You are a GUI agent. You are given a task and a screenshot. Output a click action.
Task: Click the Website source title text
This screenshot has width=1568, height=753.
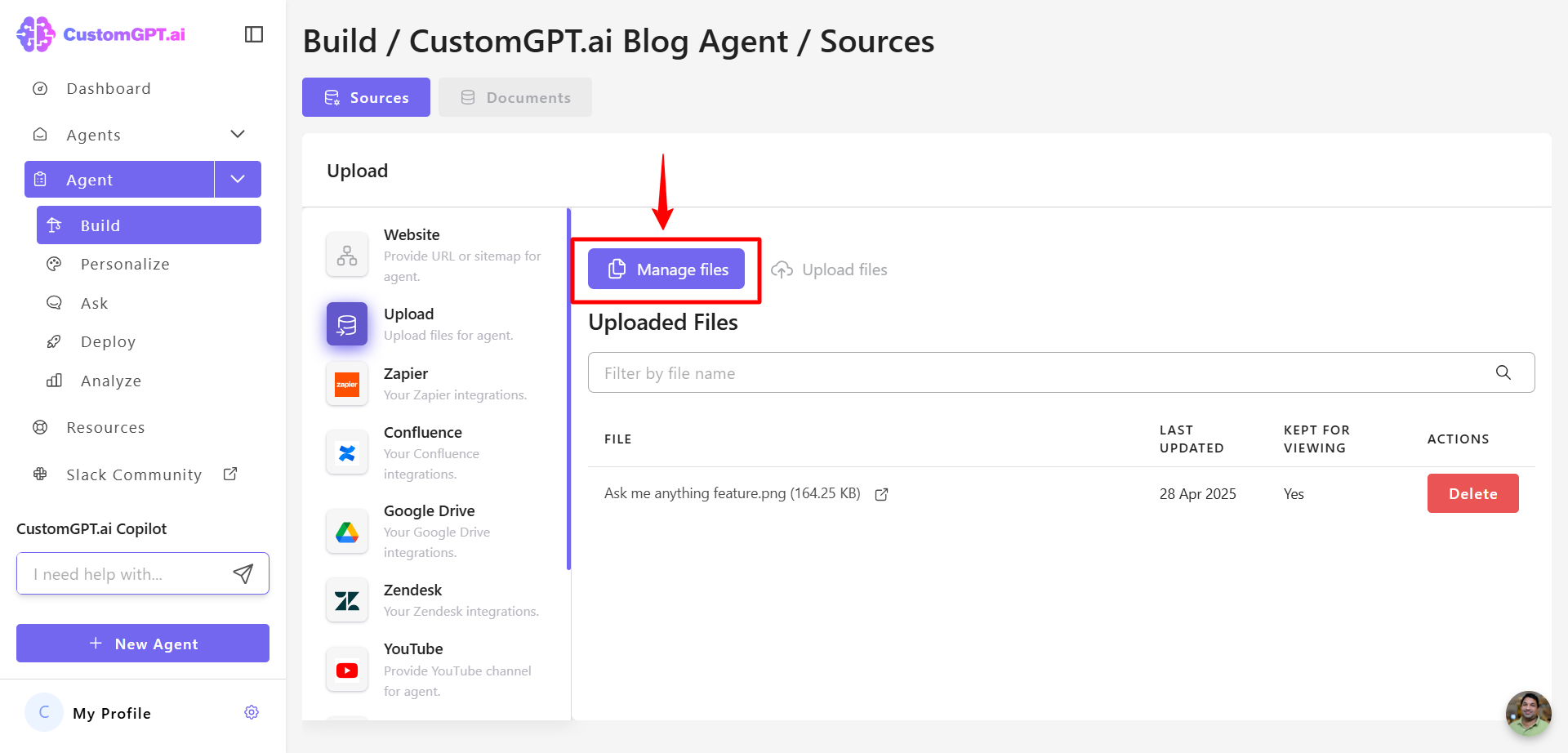pos(412,234)
